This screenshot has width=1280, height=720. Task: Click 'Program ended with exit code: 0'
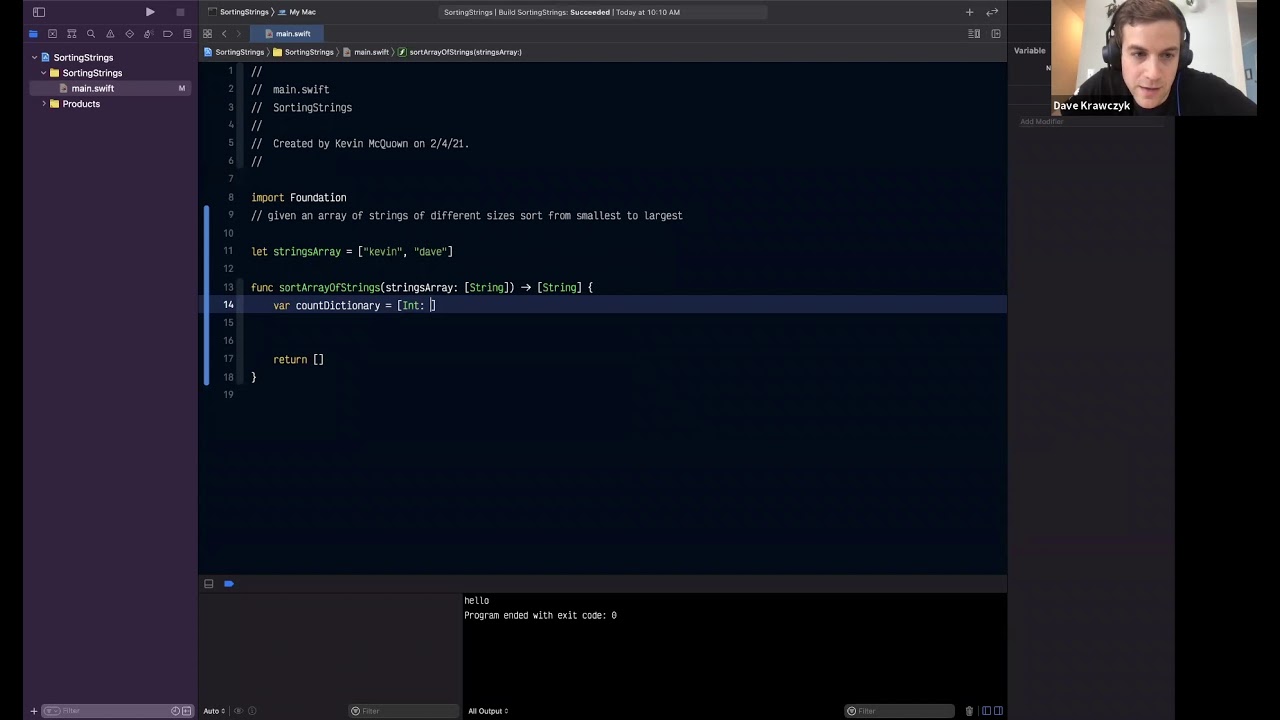click(x=540, y=616)
